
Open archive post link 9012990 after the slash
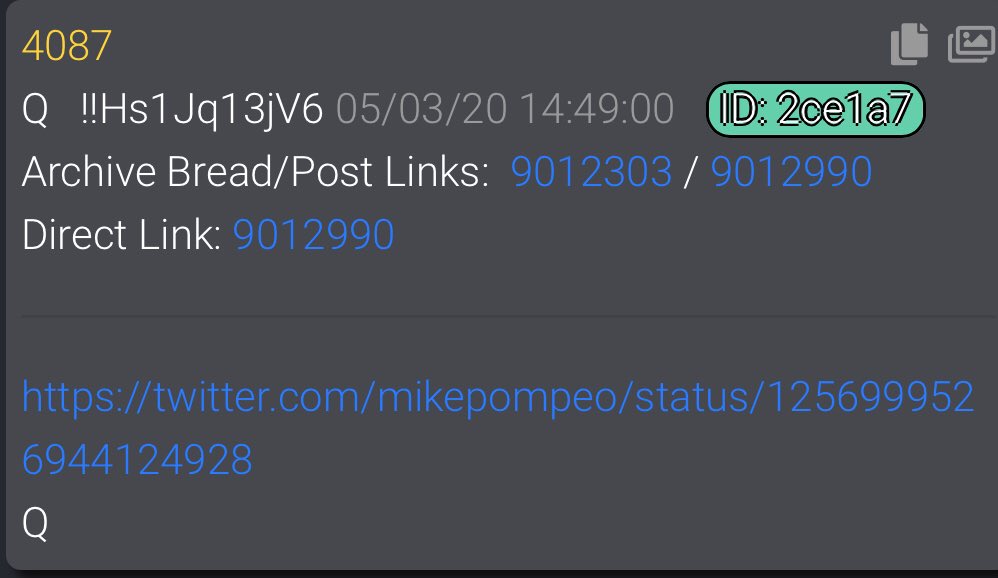point(791,172)
